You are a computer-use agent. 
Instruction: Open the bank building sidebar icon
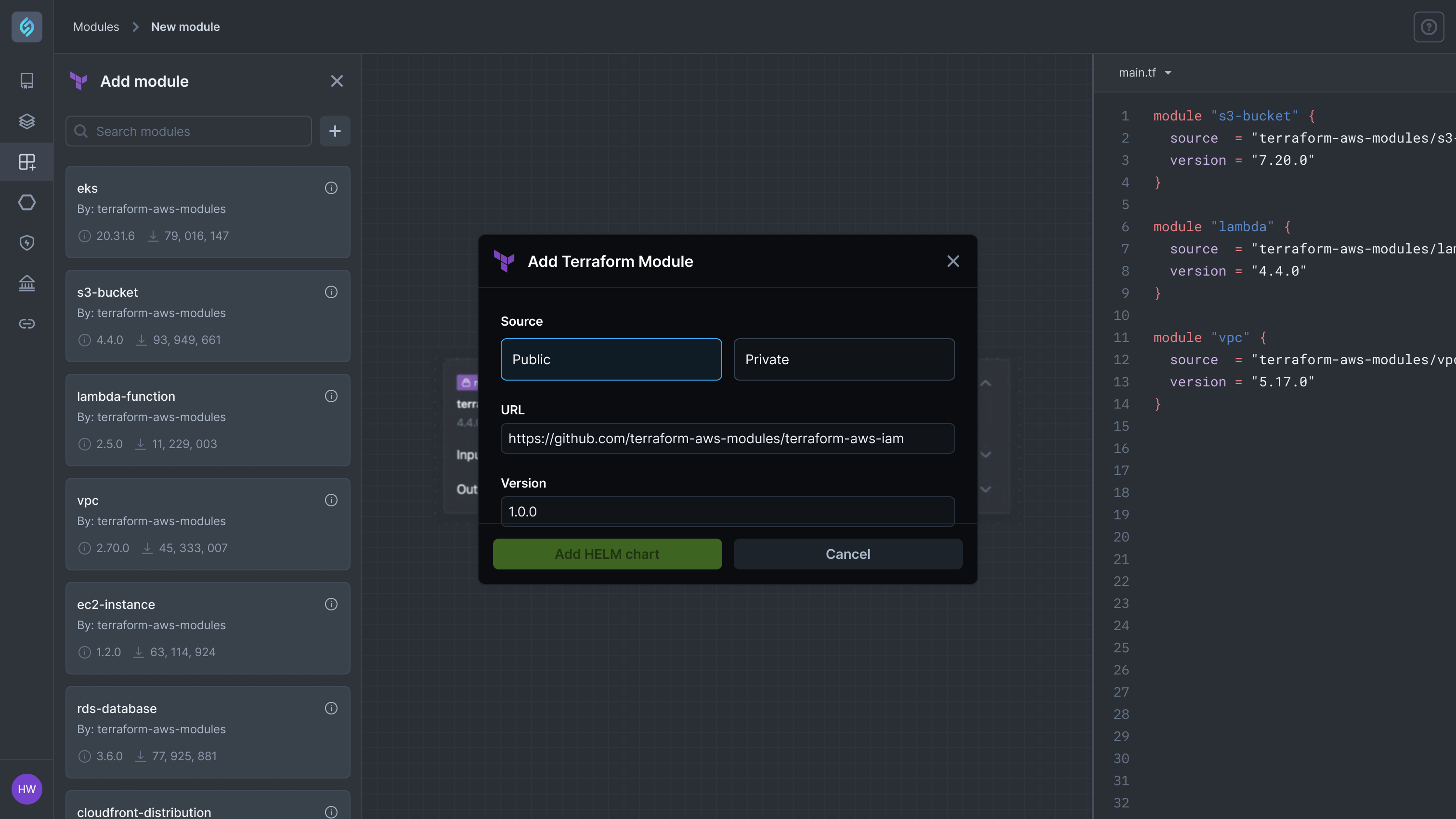pyautogui.click(x=26, y=283)
